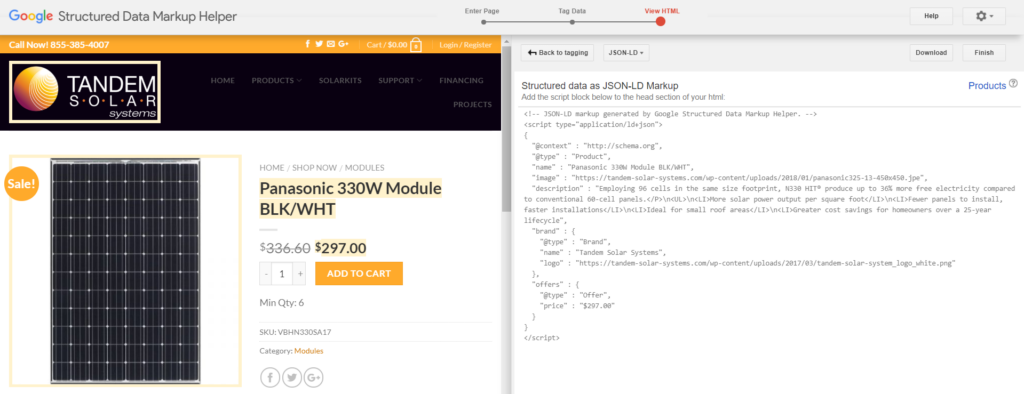Click the Facebook icon in orange bar
Screen dimensions: 1024x394
[308, 44]
